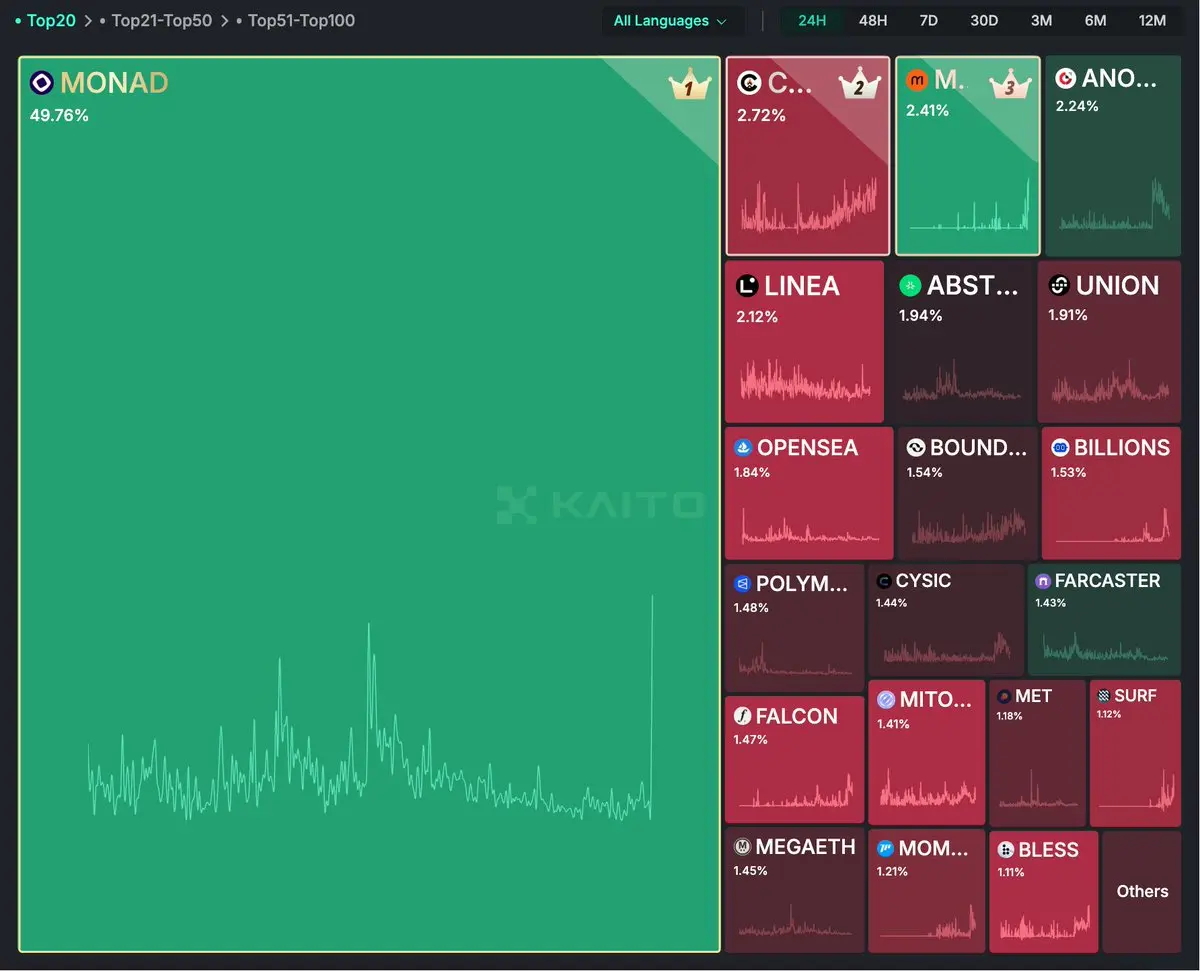1200x971 pixels.
Task: Click the MONAD title text
Action: (114, 83)
